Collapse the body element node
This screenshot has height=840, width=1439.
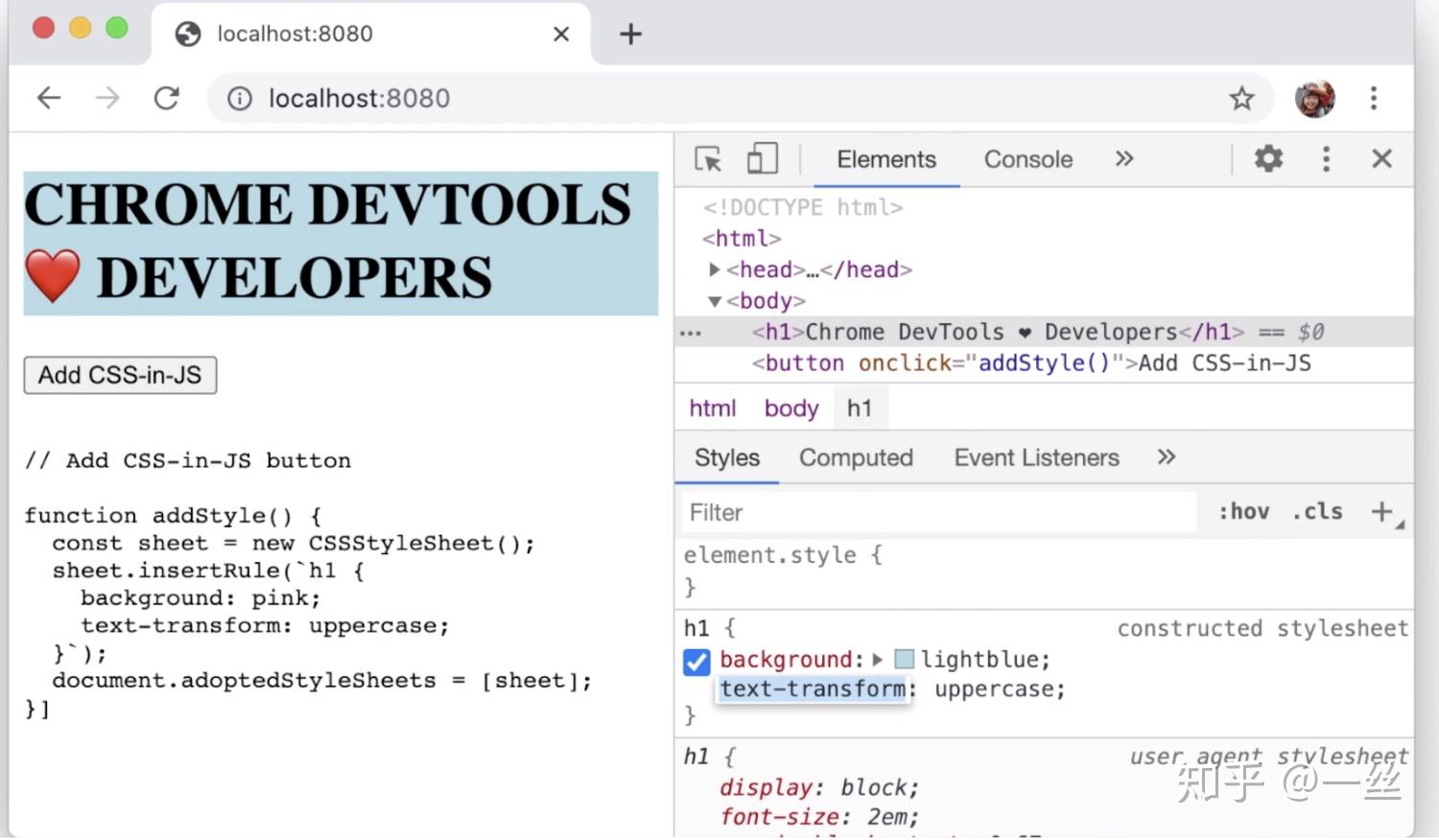coord(714,302)
